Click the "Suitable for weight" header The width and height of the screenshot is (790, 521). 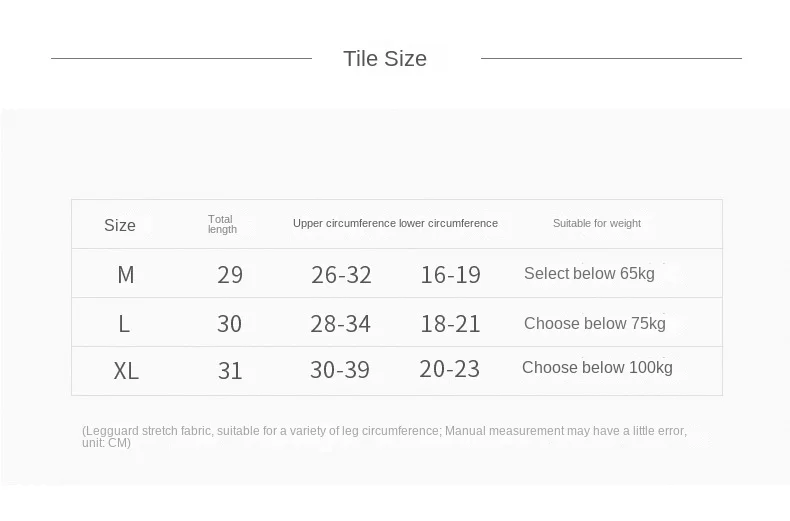597,223
